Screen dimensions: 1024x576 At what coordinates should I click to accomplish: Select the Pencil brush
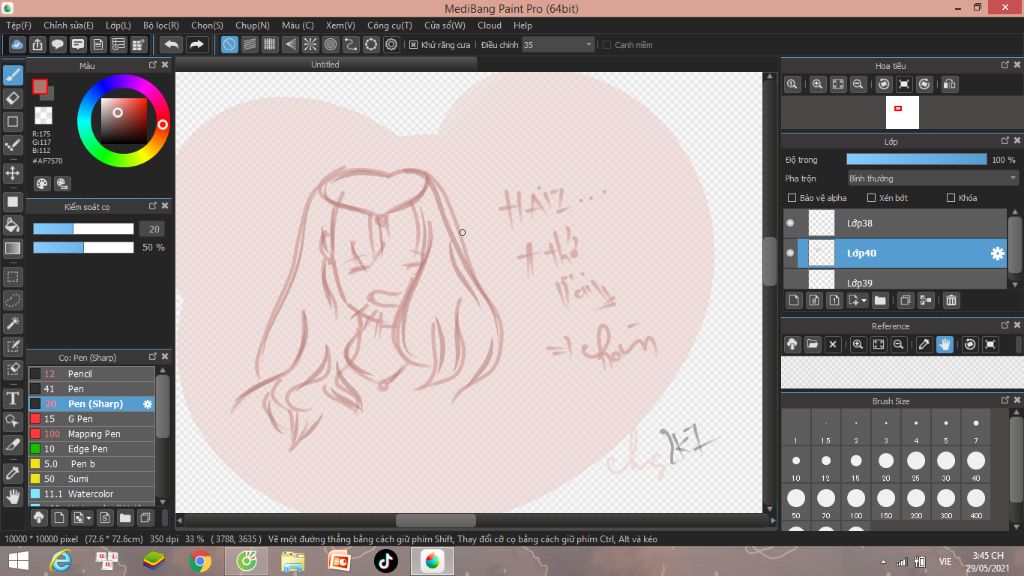pyautogui.click(x=91, y=374)
